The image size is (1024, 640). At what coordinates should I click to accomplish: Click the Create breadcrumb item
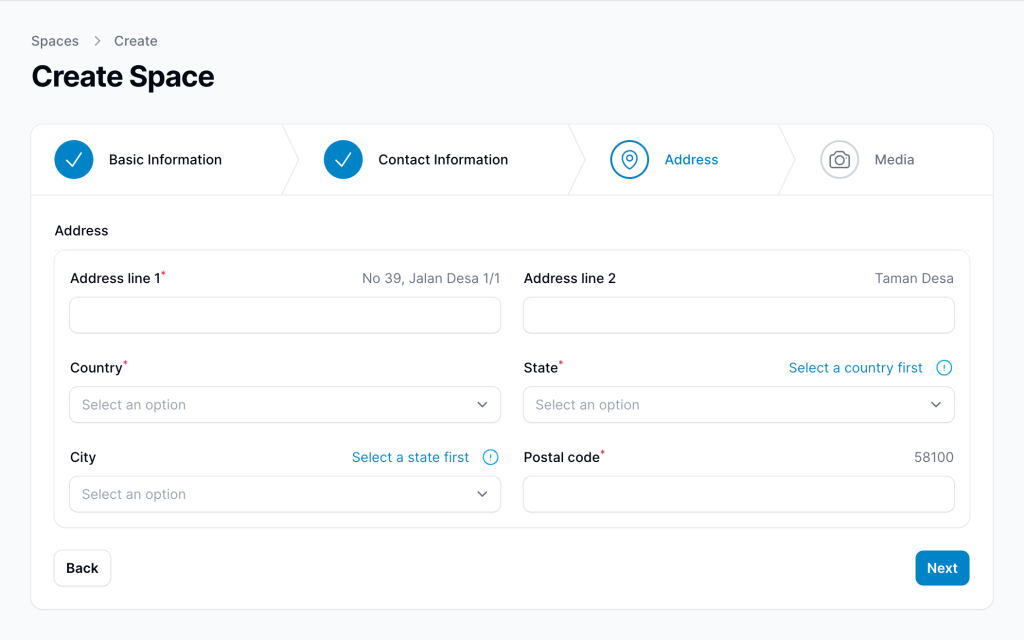[136, 41]
